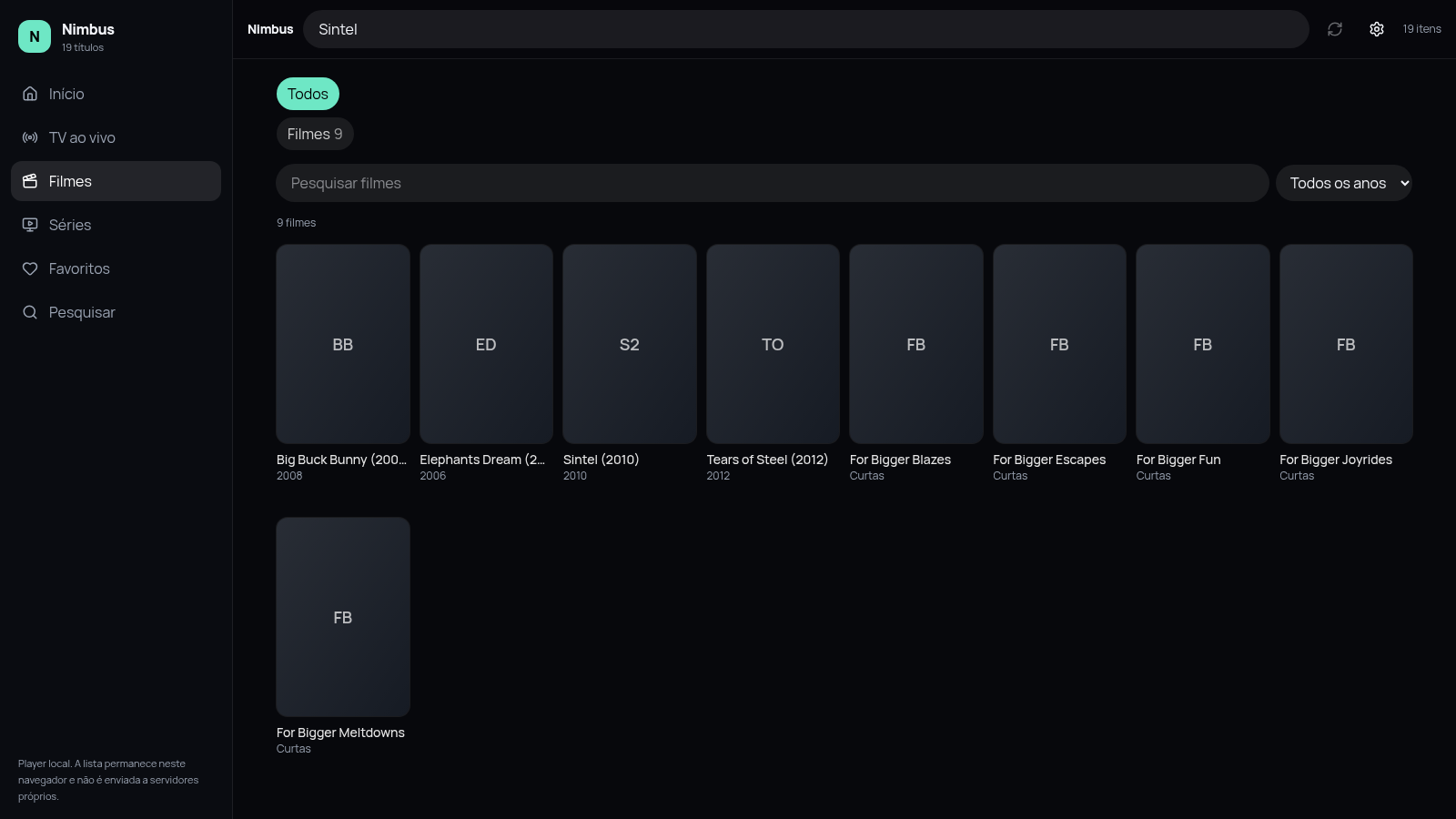The width and height of the screenshot is (1456, 819).
Task: Open the Pesquisar page from sidebar
Action: tap(116, 312)
